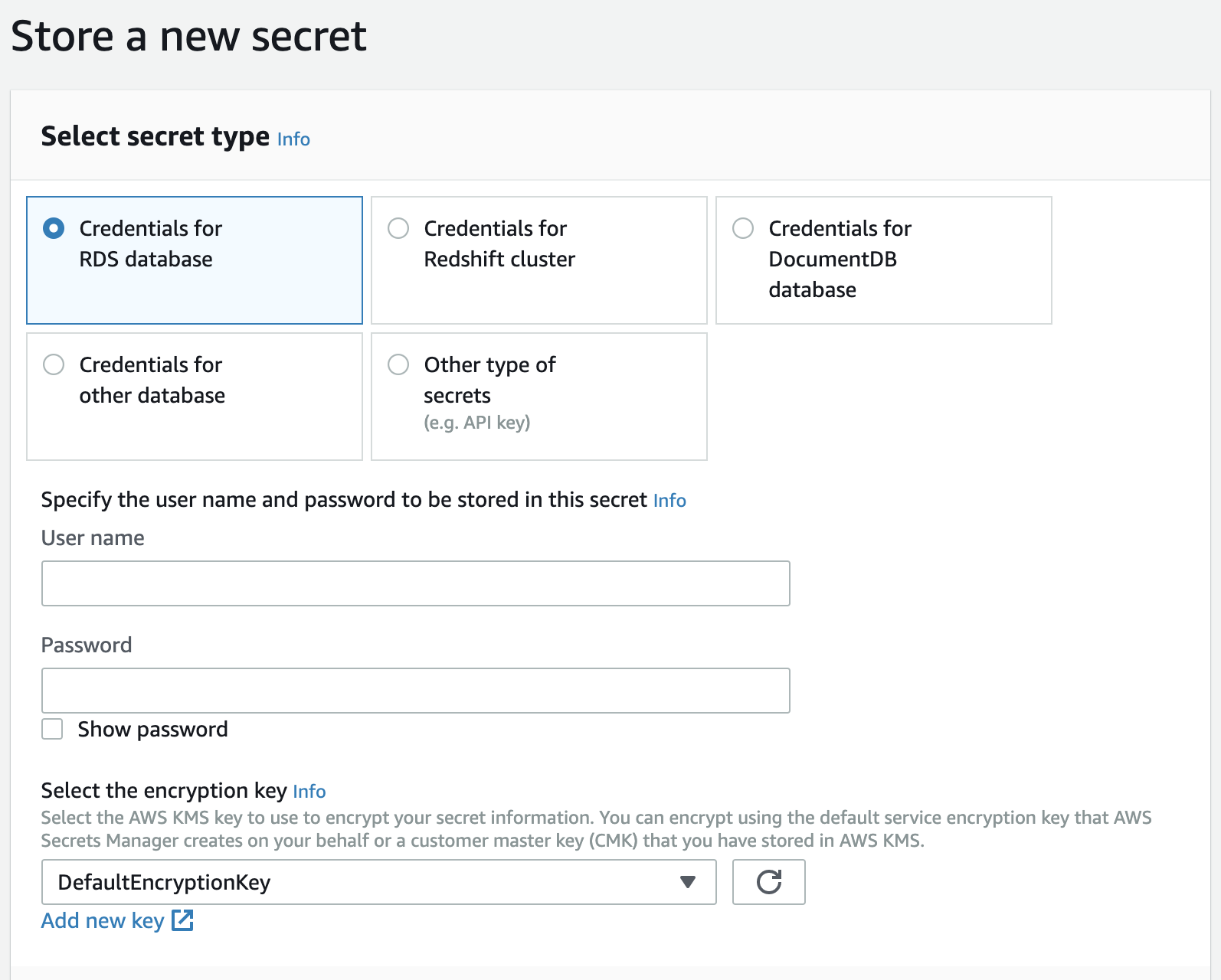Select Credentials for RDS database radio
Screen dimensions: 1221x980
[x=54, y=229]
